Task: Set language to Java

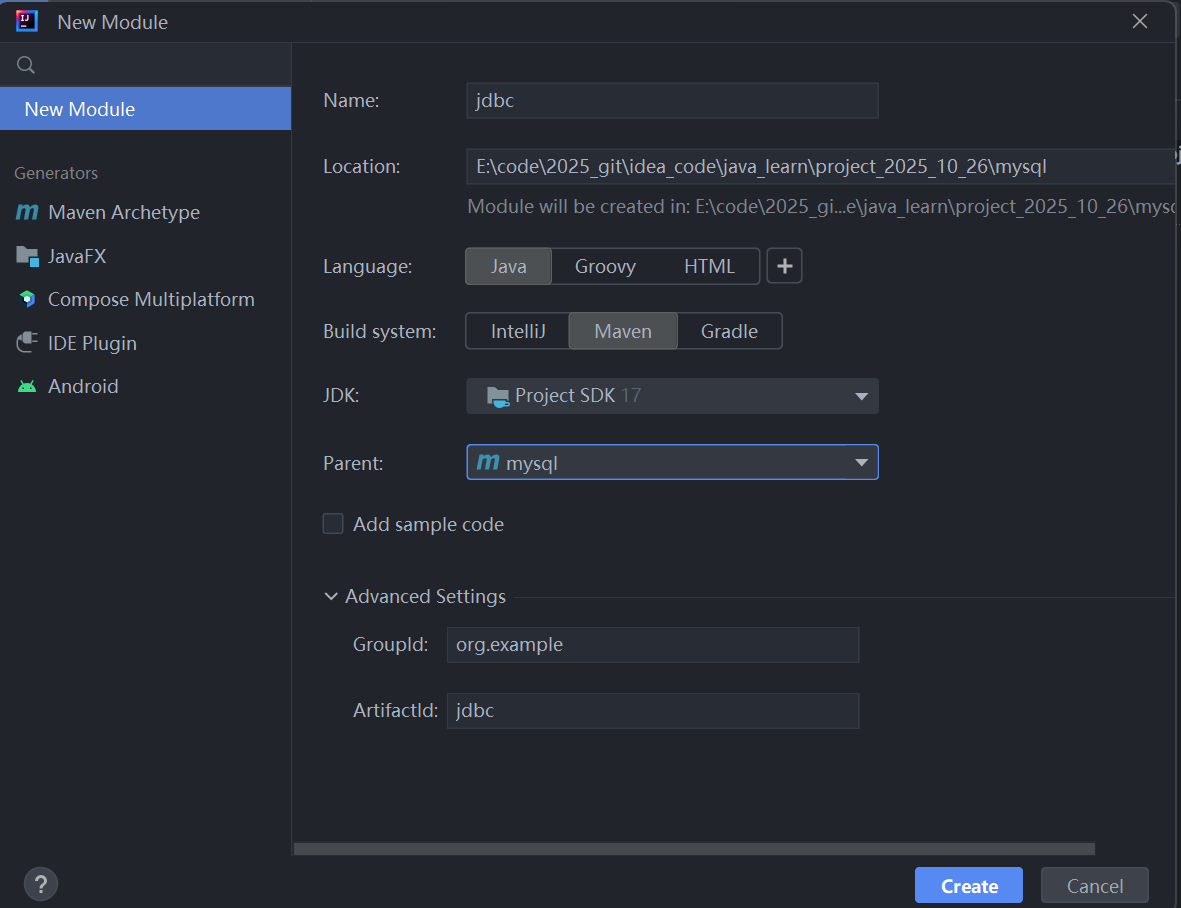Action: point(508,267)
